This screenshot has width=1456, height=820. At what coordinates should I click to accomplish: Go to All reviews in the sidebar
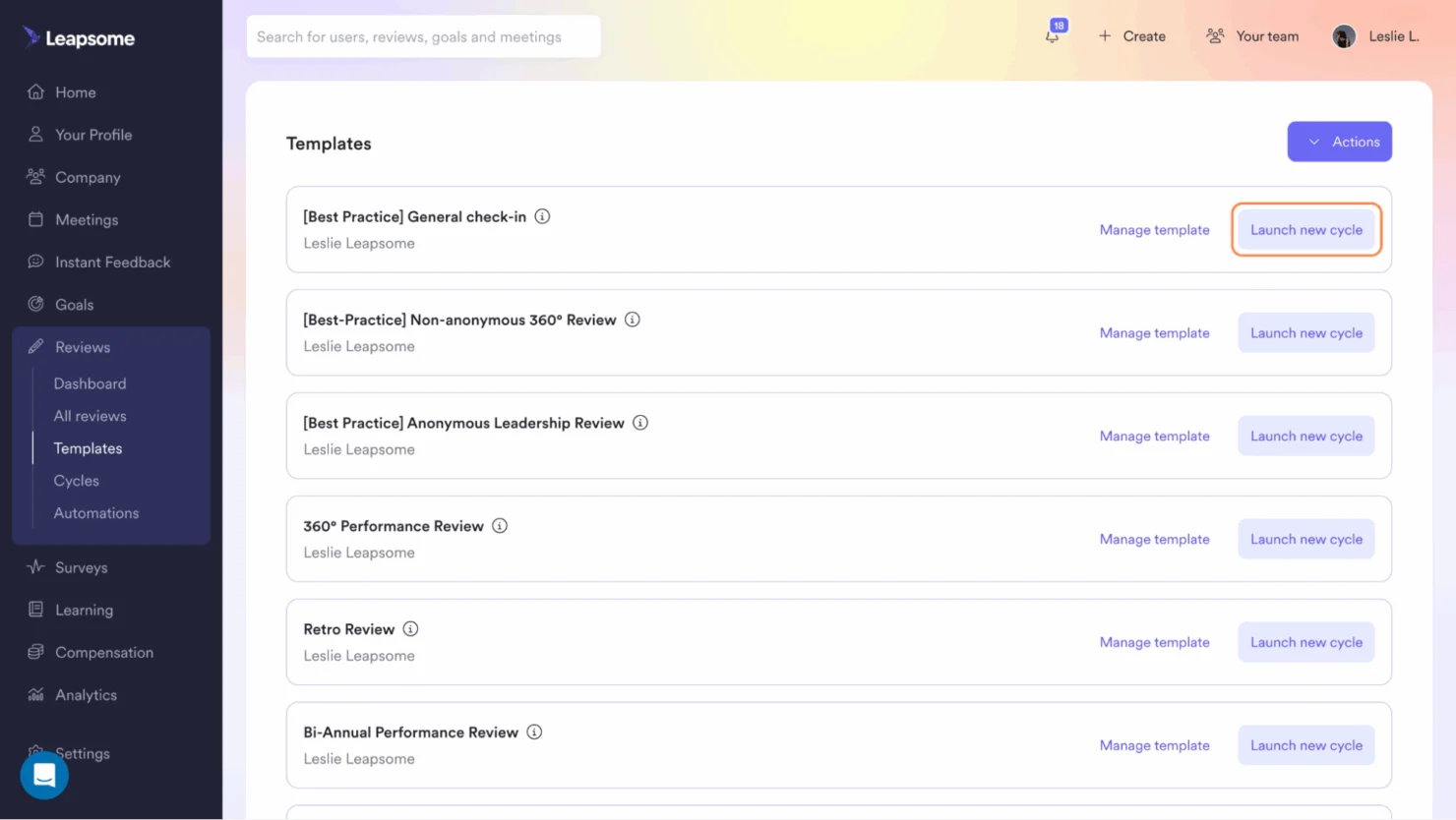click(x=90, y=415)
